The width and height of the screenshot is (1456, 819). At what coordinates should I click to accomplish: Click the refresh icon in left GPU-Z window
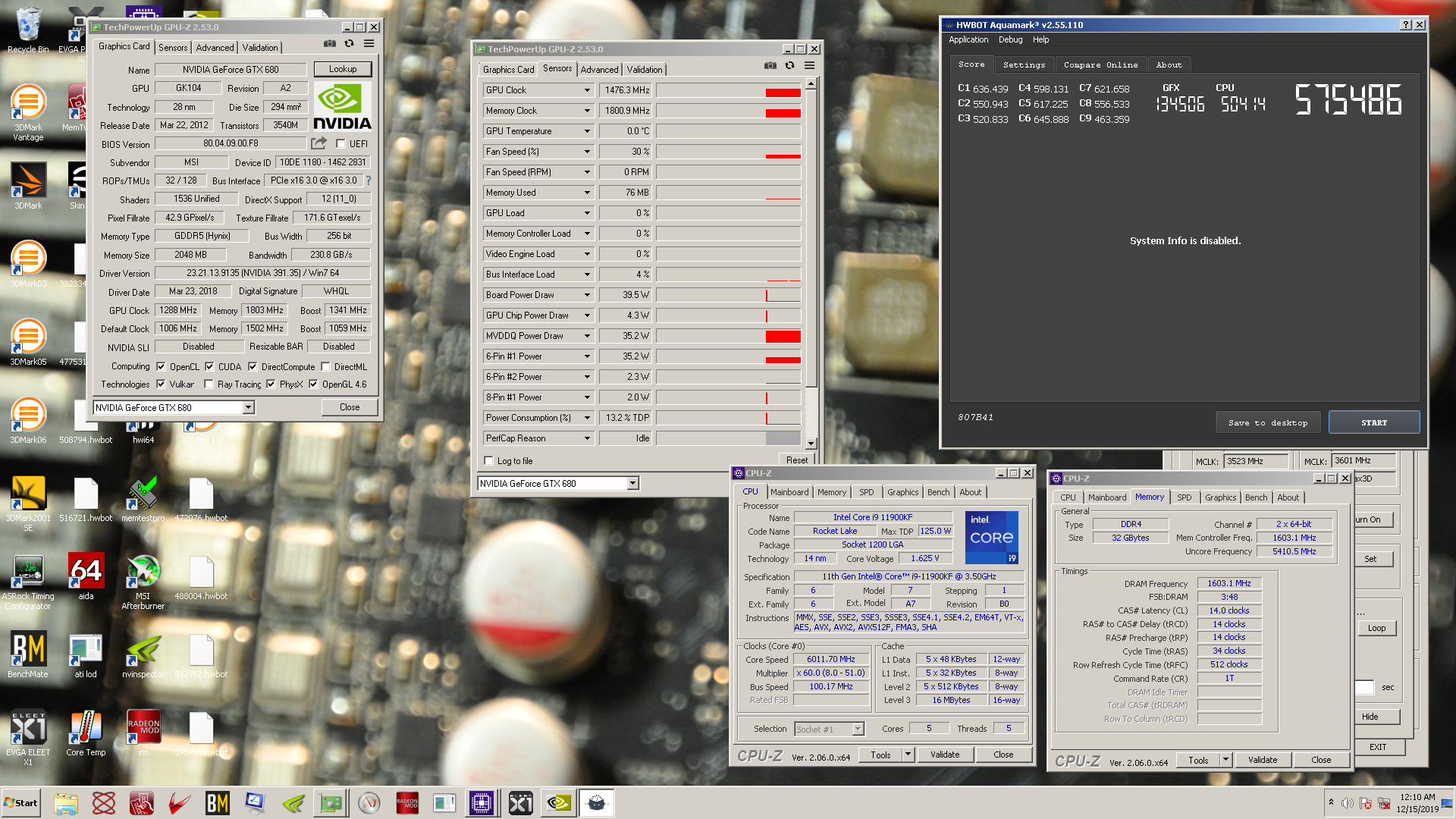click(x=350, y=44)
